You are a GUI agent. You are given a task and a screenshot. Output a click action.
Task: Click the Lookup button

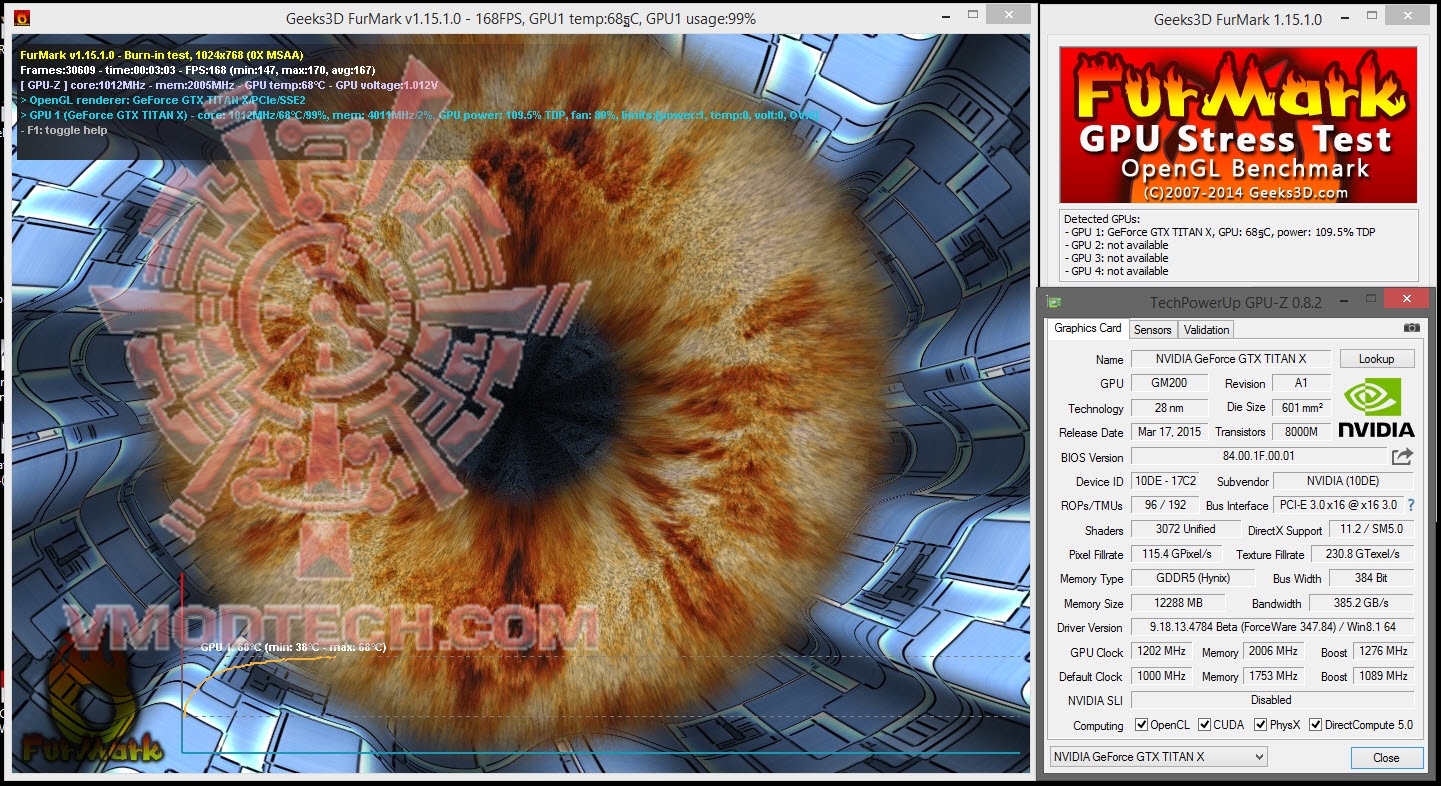click(1376, 359)
